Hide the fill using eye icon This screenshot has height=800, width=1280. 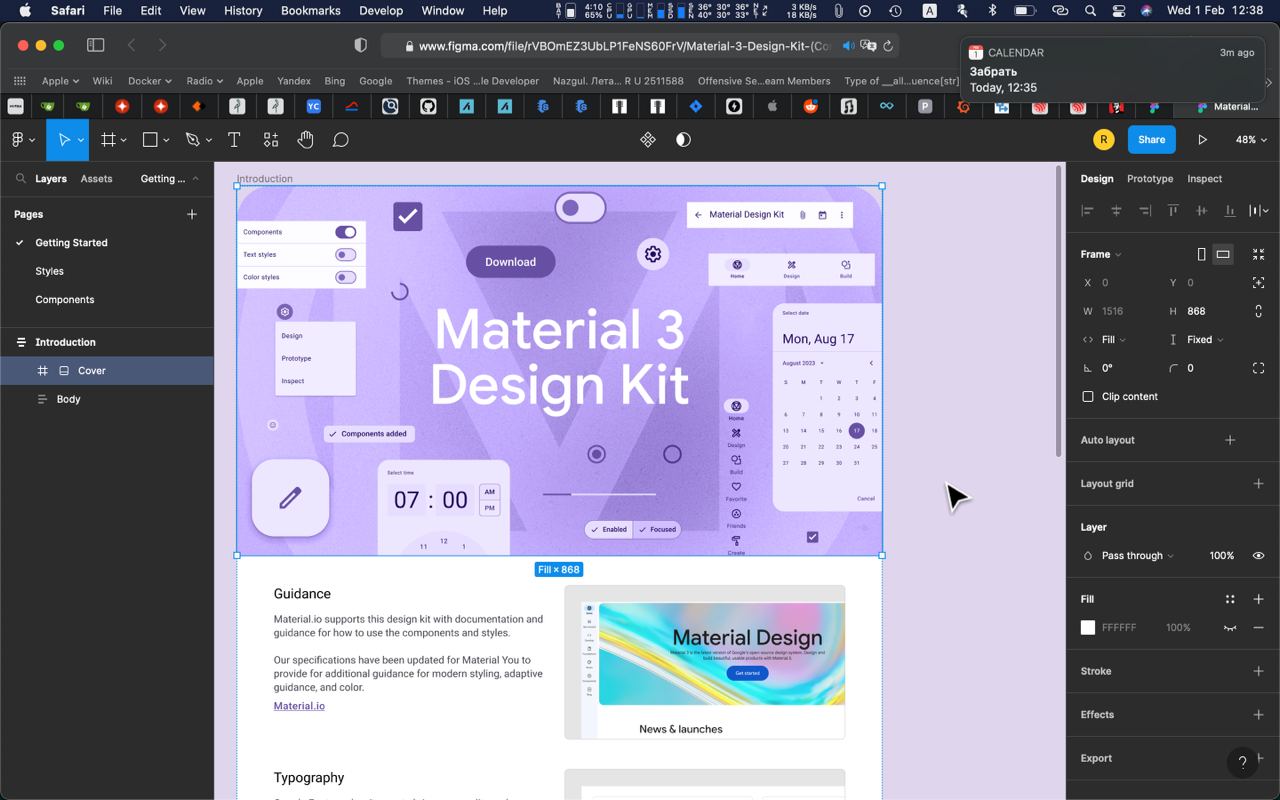(x=1230, y=628)
